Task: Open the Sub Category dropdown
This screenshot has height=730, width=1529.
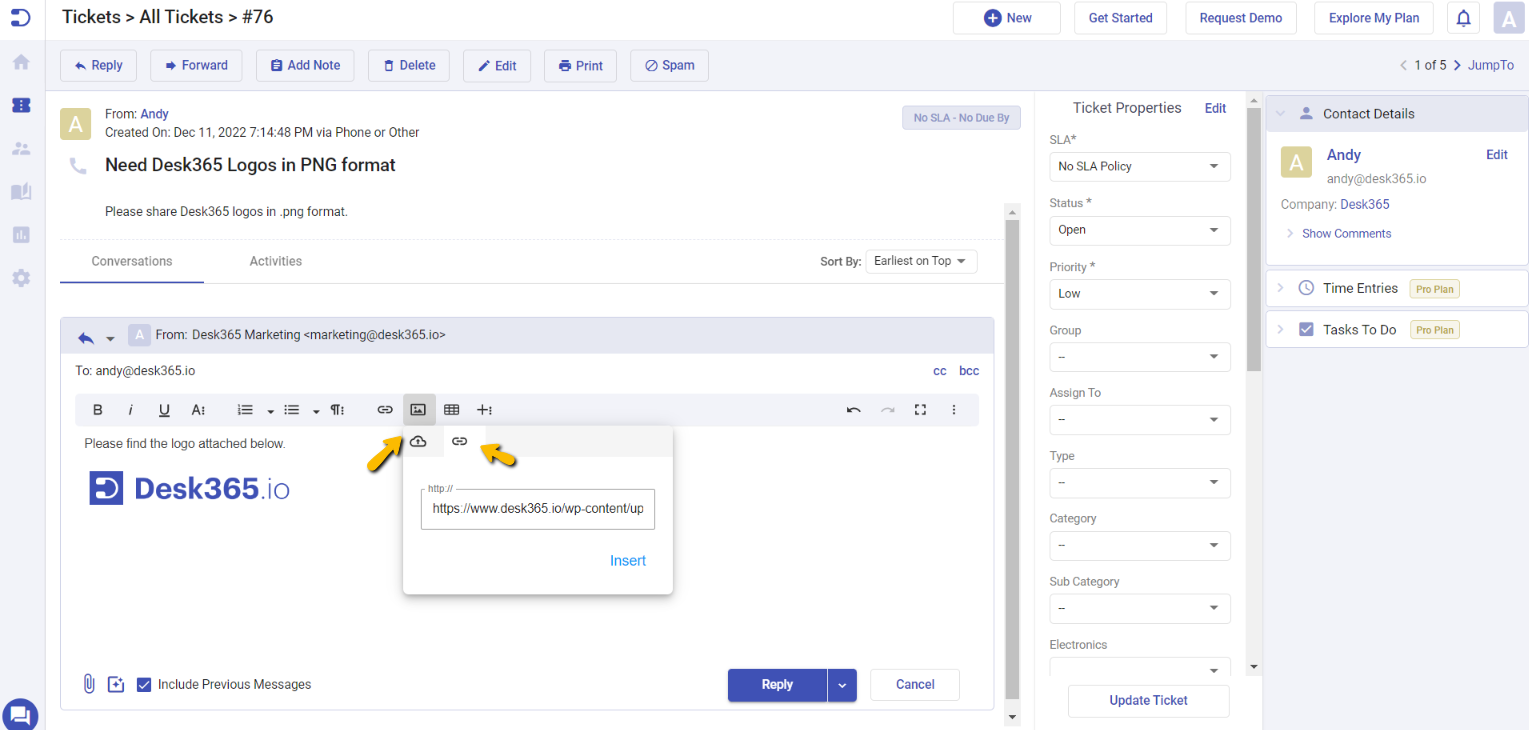Action: click(x=1140, y=609)
